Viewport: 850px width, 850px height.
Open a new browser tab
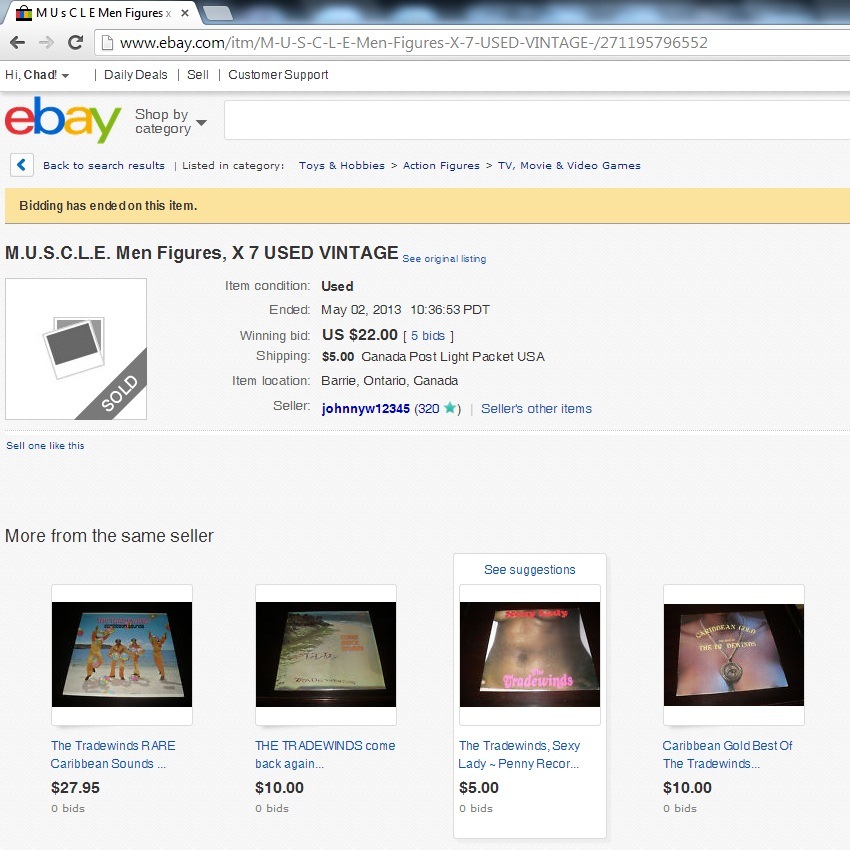[217, 13]
